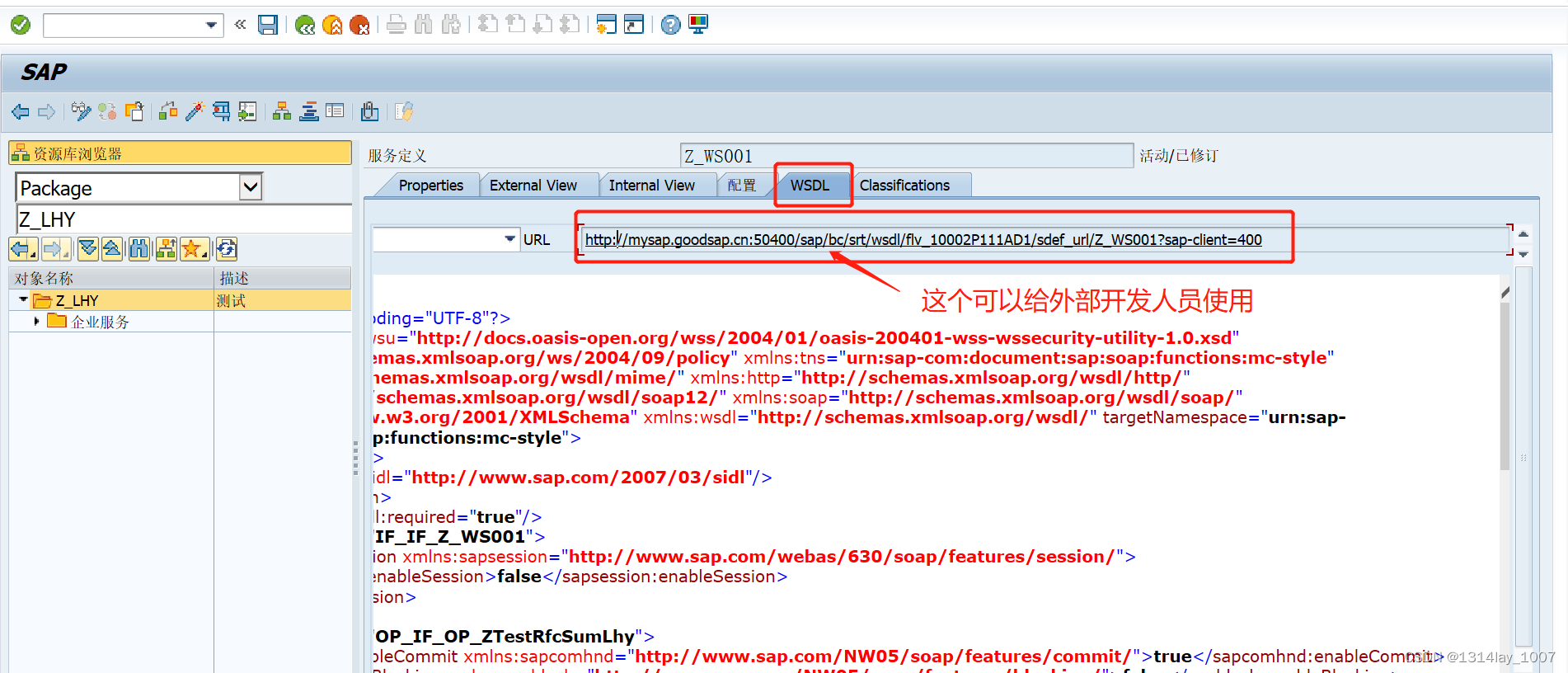Switch to the Properties tab
The image size is (1568, 673).
pyautogui.click(x=431, y=186)
